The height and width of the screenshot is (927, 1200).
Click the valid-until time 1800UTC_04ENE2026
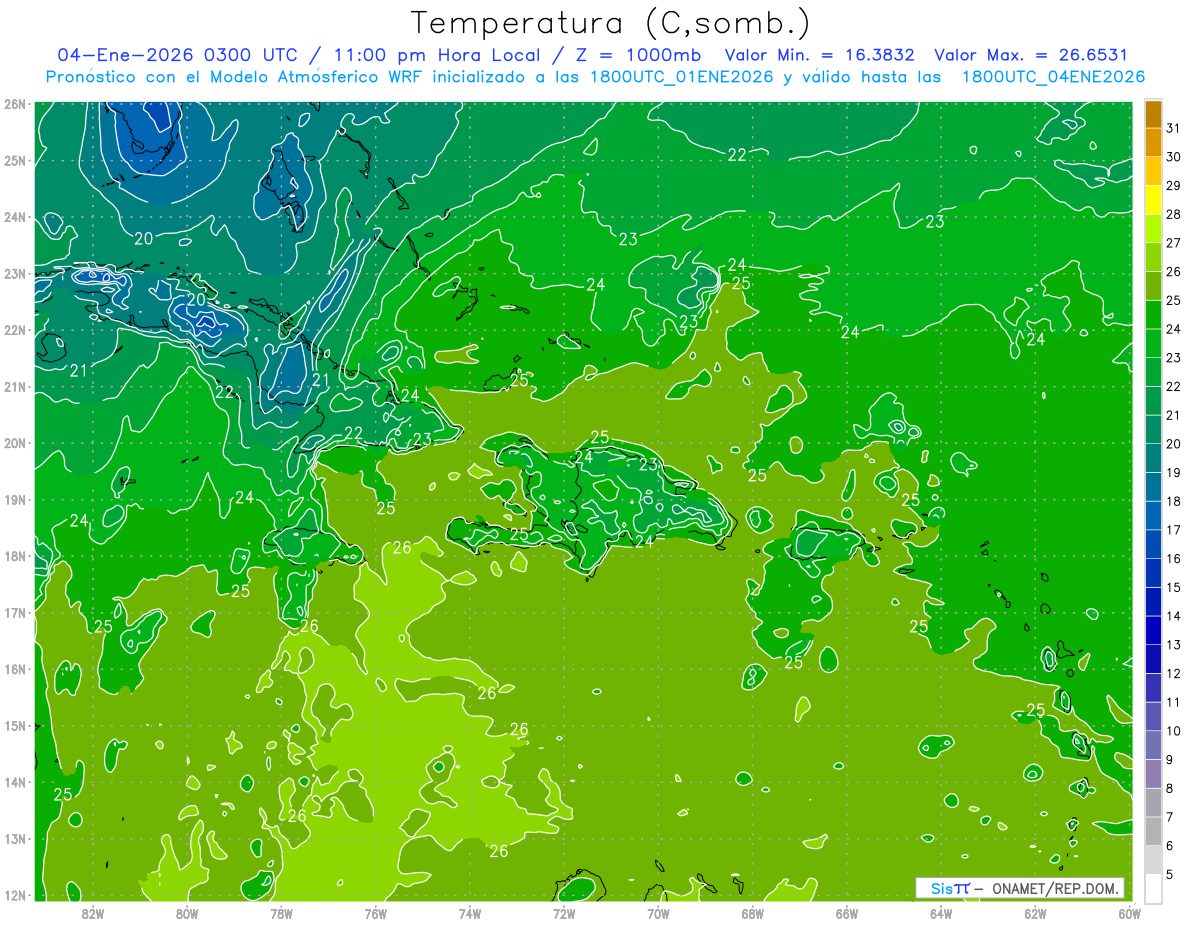pos(1053,77)
